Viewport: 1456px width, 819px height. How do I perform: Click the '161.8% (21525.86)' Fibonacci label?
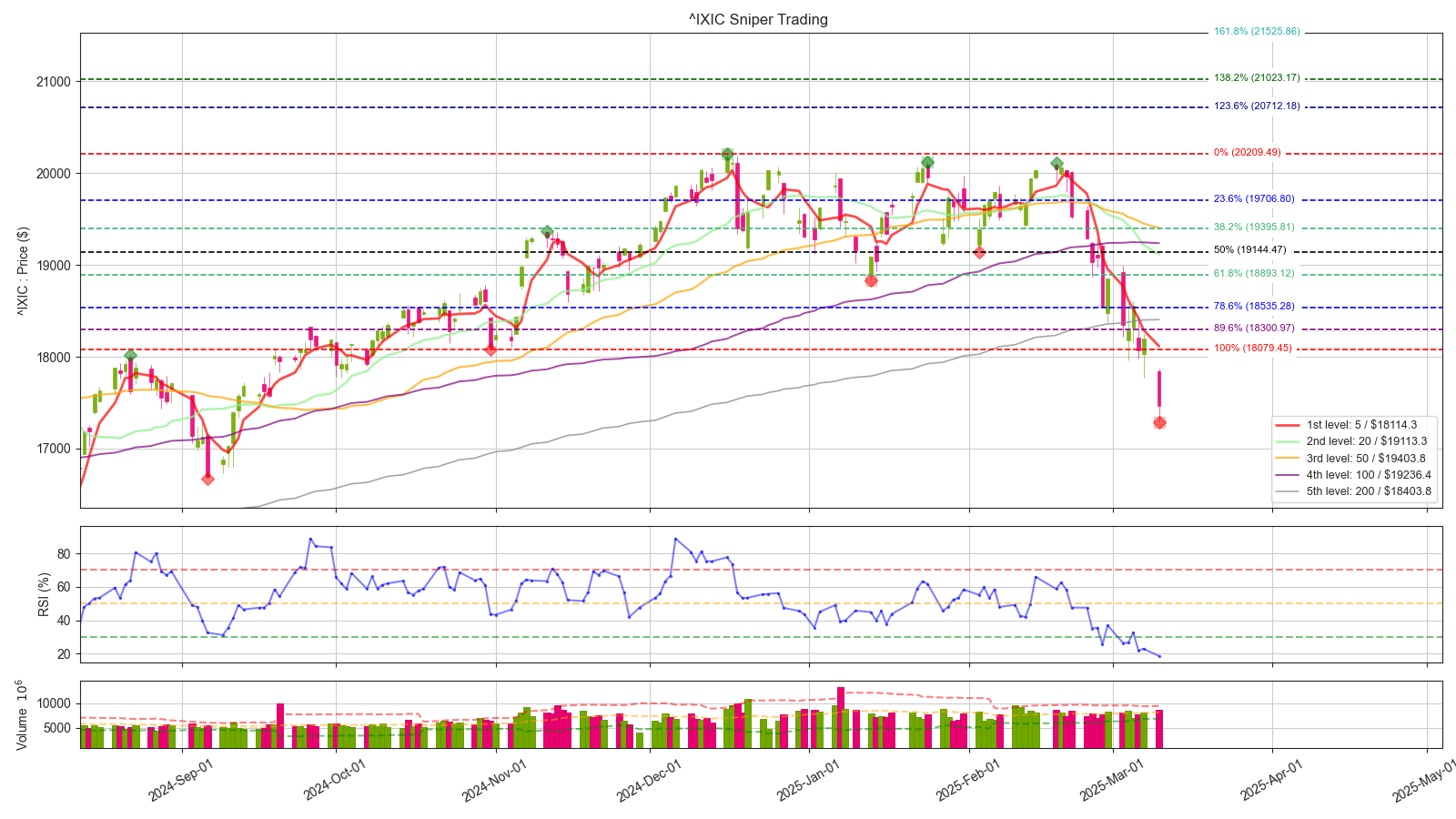[x=1257, y=32]
